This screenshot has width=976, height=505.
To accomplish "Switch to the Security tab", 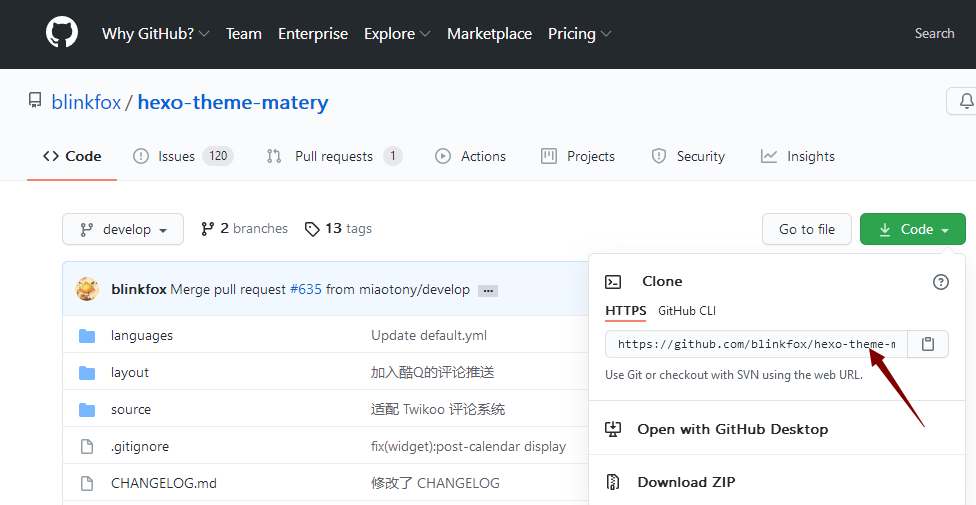I will coord(688,156).
